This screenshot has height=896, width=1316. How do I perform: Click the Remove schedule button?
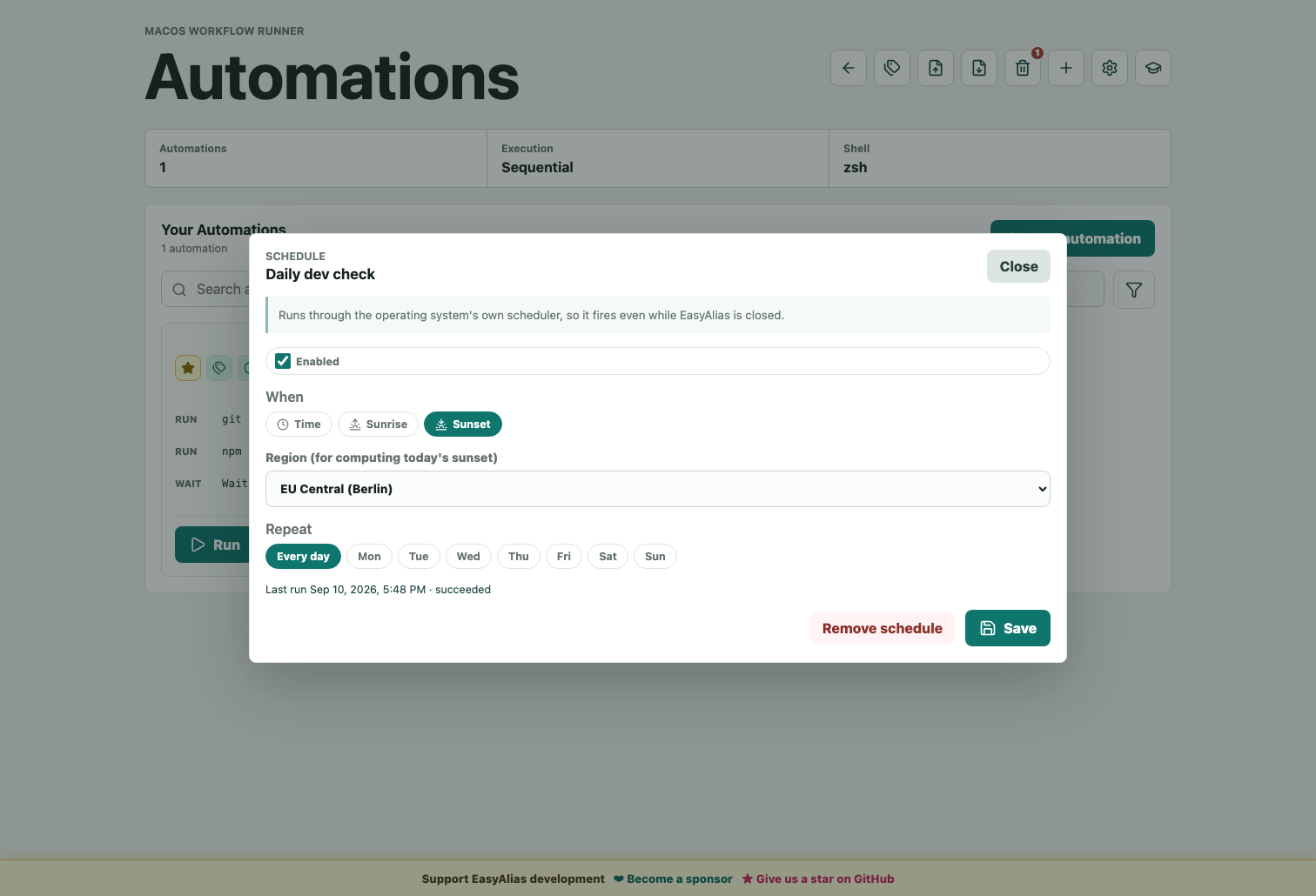pos(882,628)
